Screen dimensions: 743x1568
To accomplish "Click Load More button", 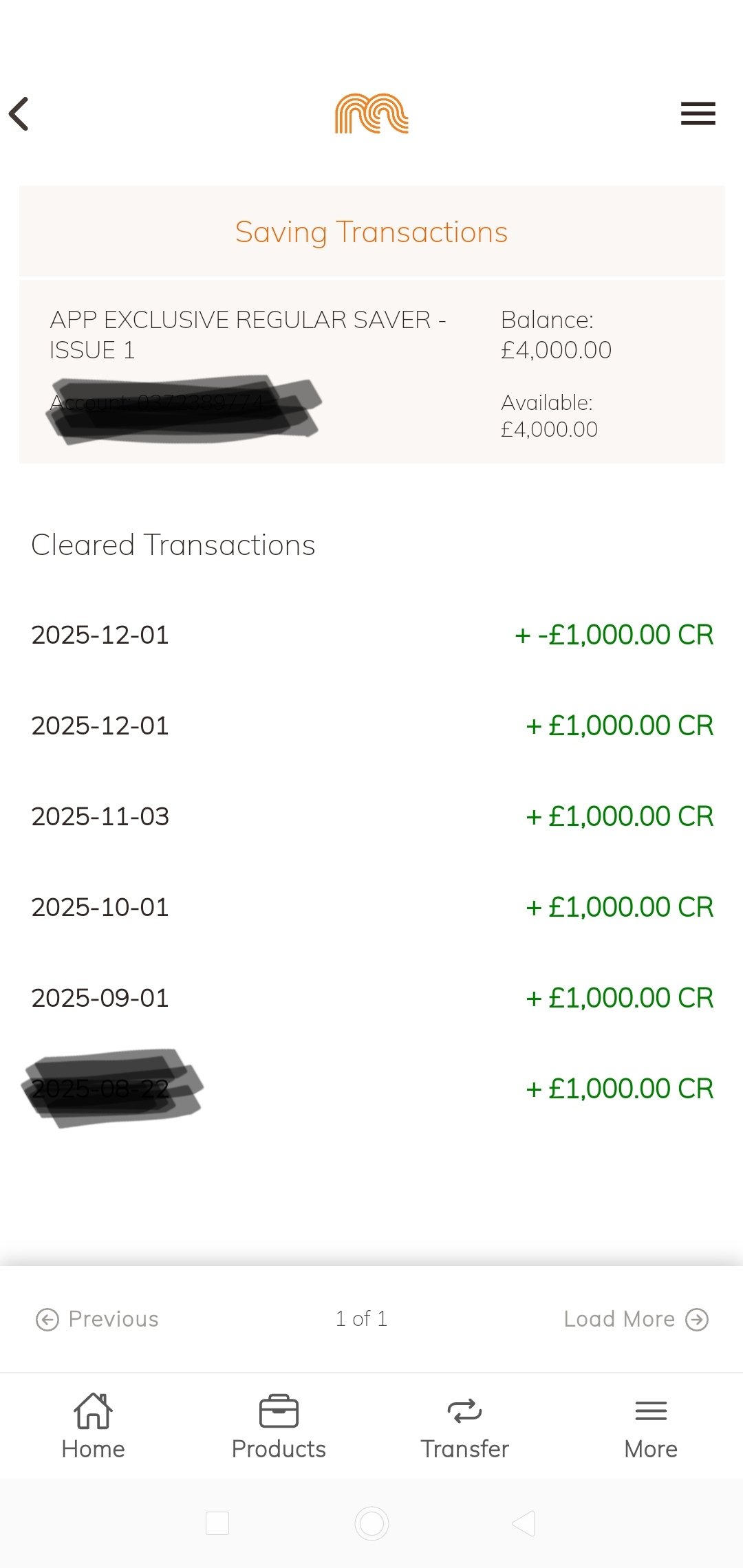I will 619,1319.
